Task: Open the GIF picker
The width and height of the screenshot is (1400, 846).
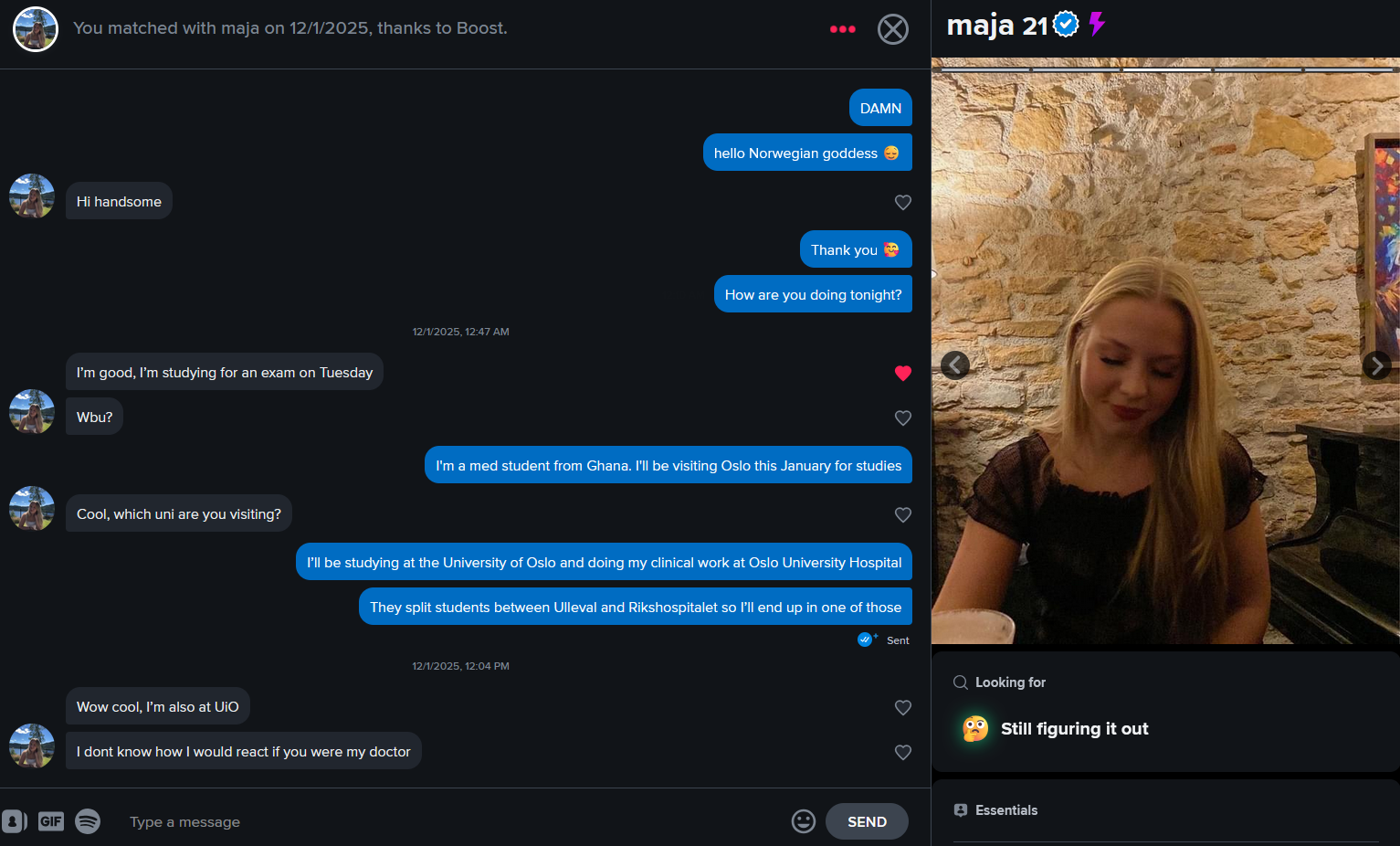Action: coord(51,821)
